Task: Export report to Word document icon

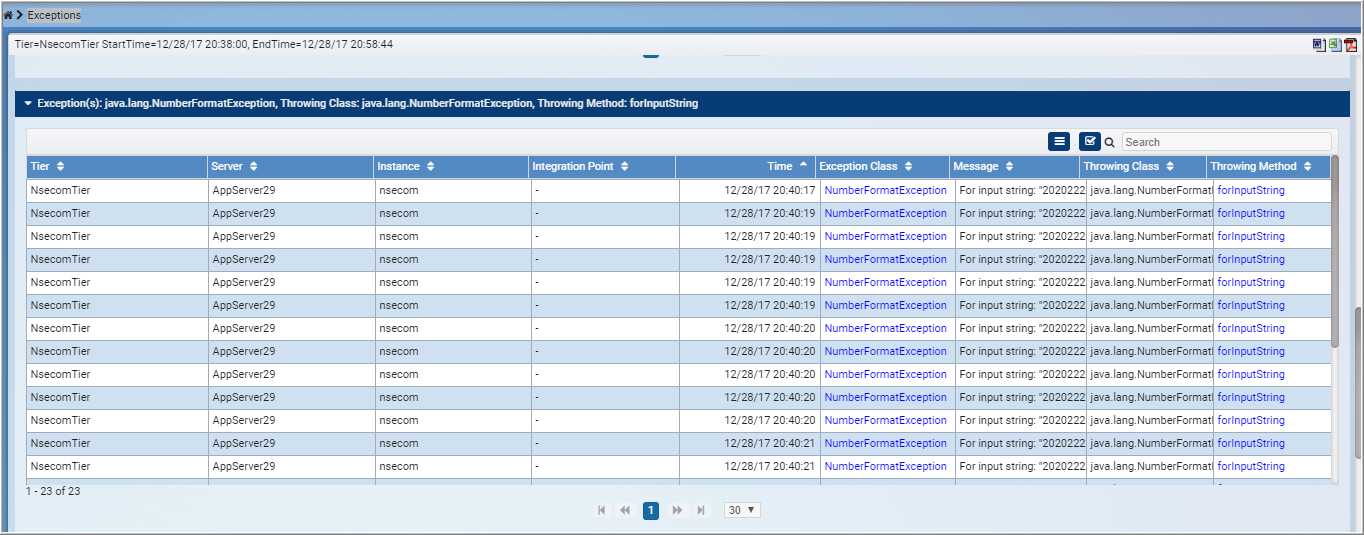Action: tap(1319, 45)
